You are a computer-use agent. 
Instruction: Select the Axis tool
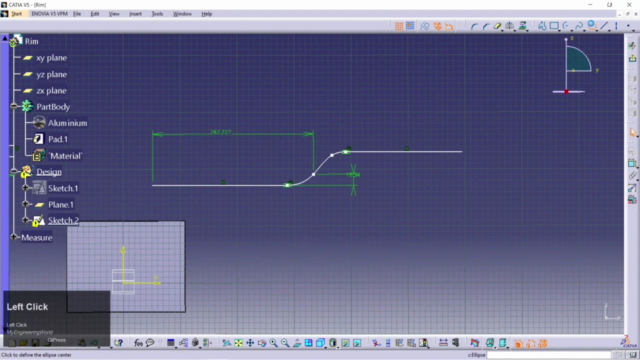(616, 26)
